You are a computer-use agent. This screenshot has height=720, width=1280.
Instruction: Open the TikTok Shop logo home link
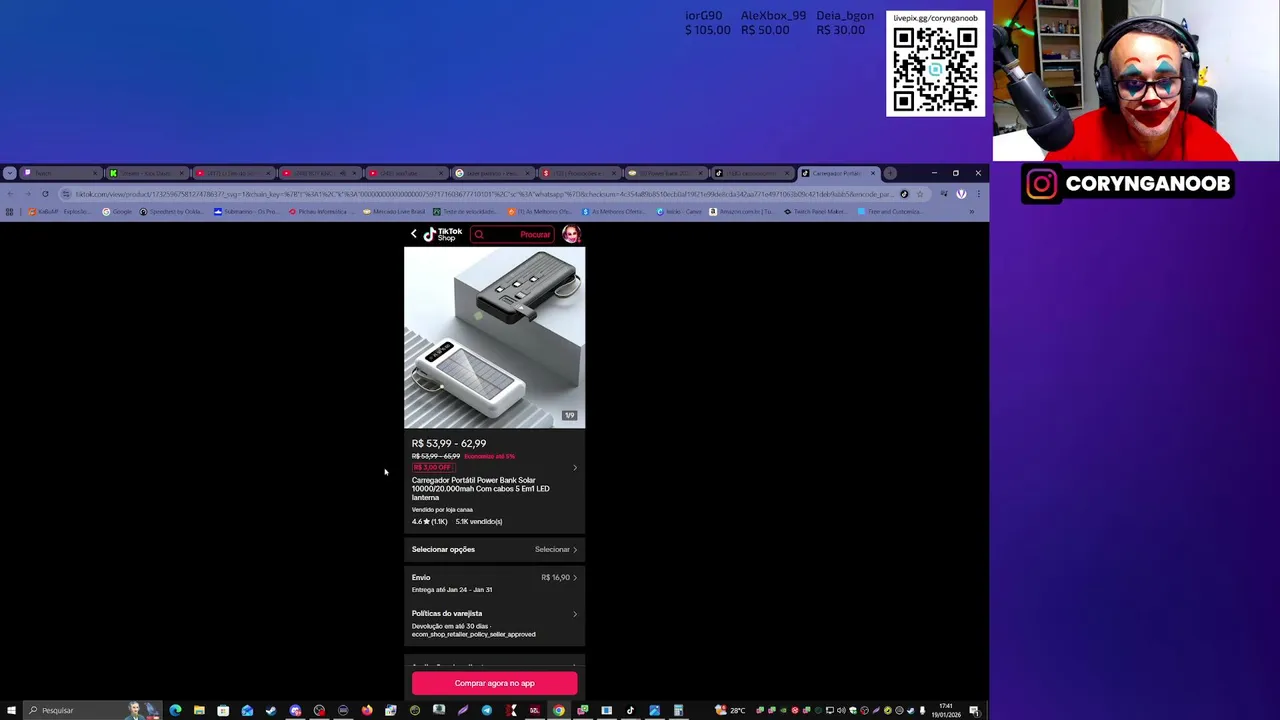[442, 234]
